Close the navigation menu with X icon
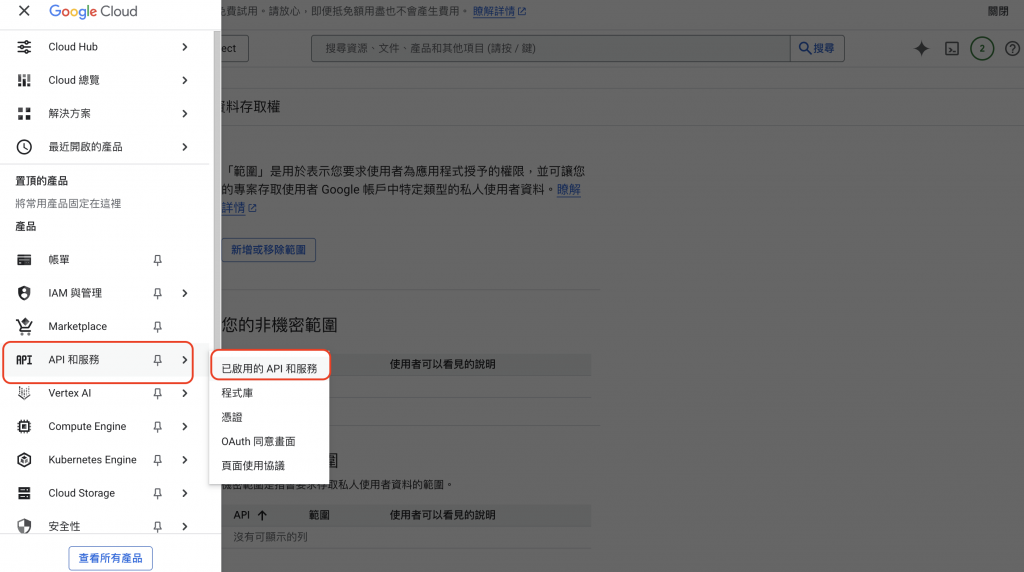Viewport: 1024px width, 572px height. tap(24, 11)
